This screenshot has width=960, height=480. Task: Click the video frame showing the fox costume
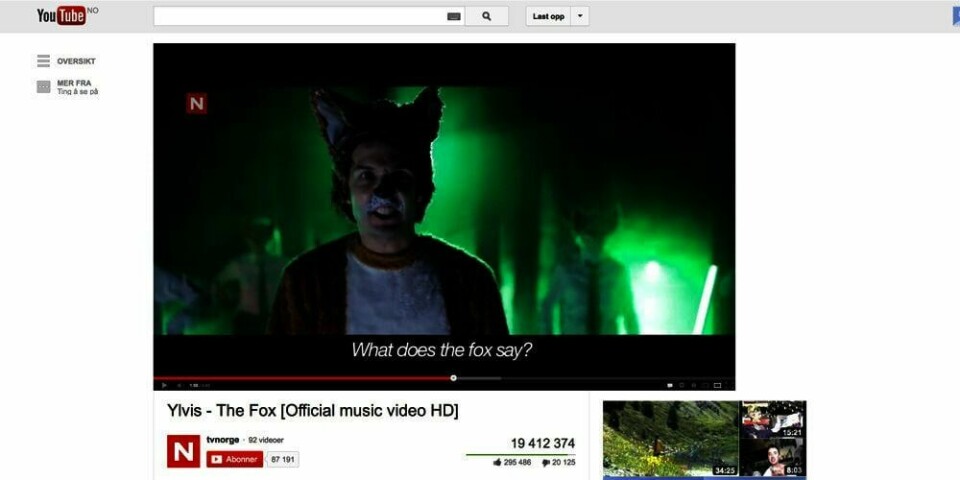click(x=444, y=210)
